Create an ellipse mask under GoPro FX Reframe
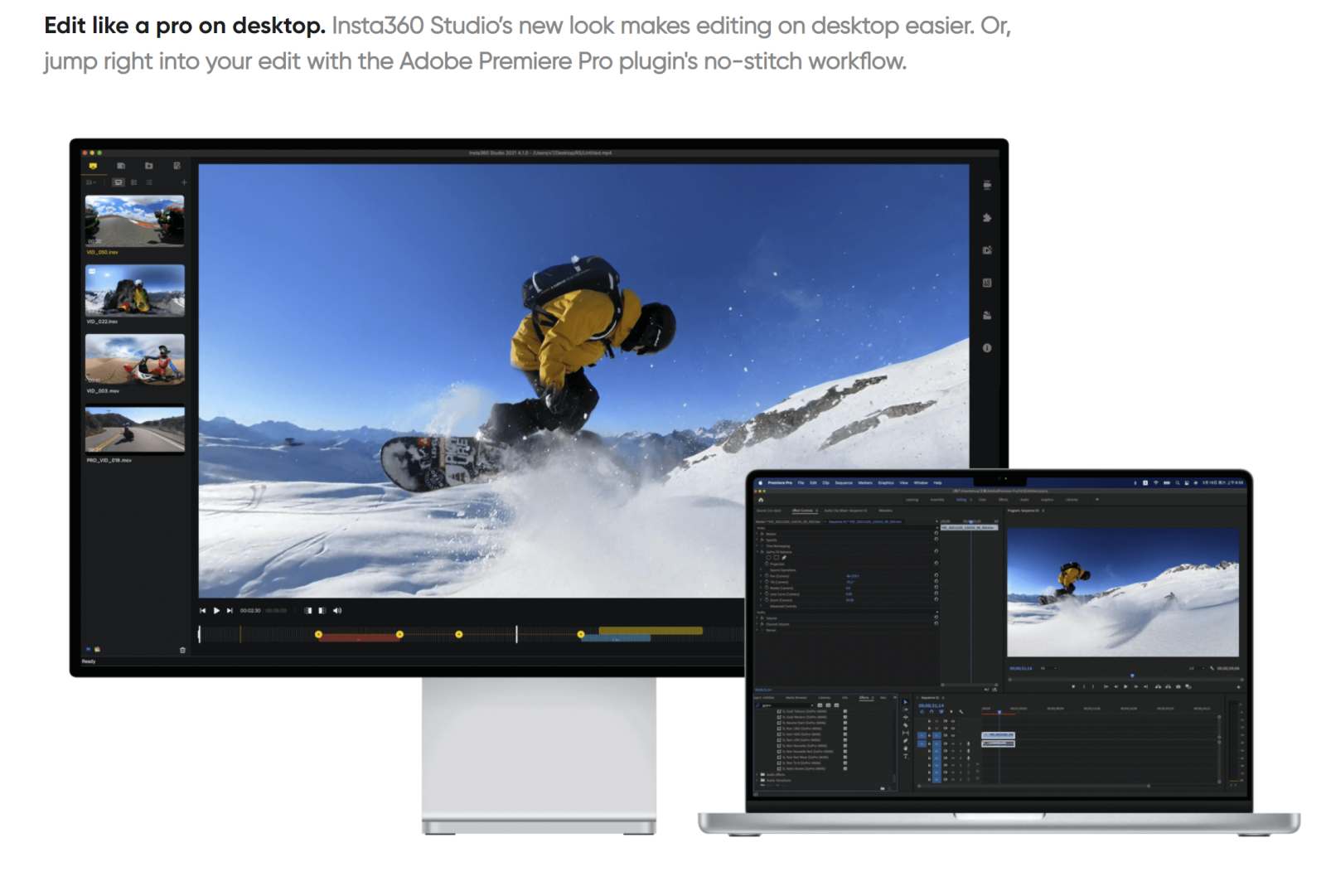Screen dimensions: 1326x896 (768, 558)
